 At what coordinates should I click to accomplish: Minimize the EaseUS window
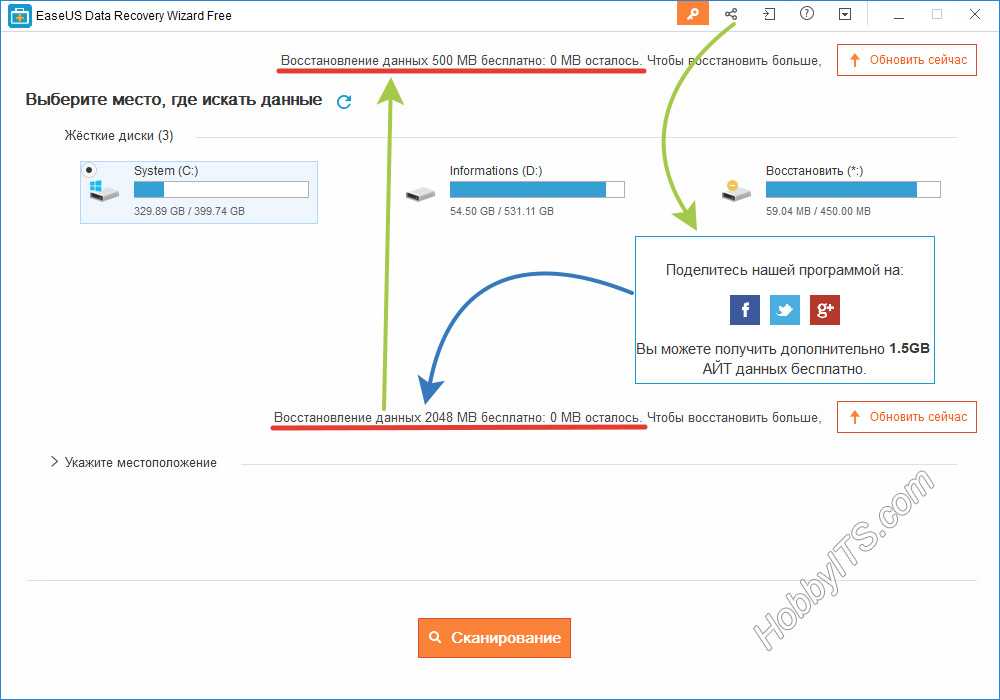click(x=900, y=14)
